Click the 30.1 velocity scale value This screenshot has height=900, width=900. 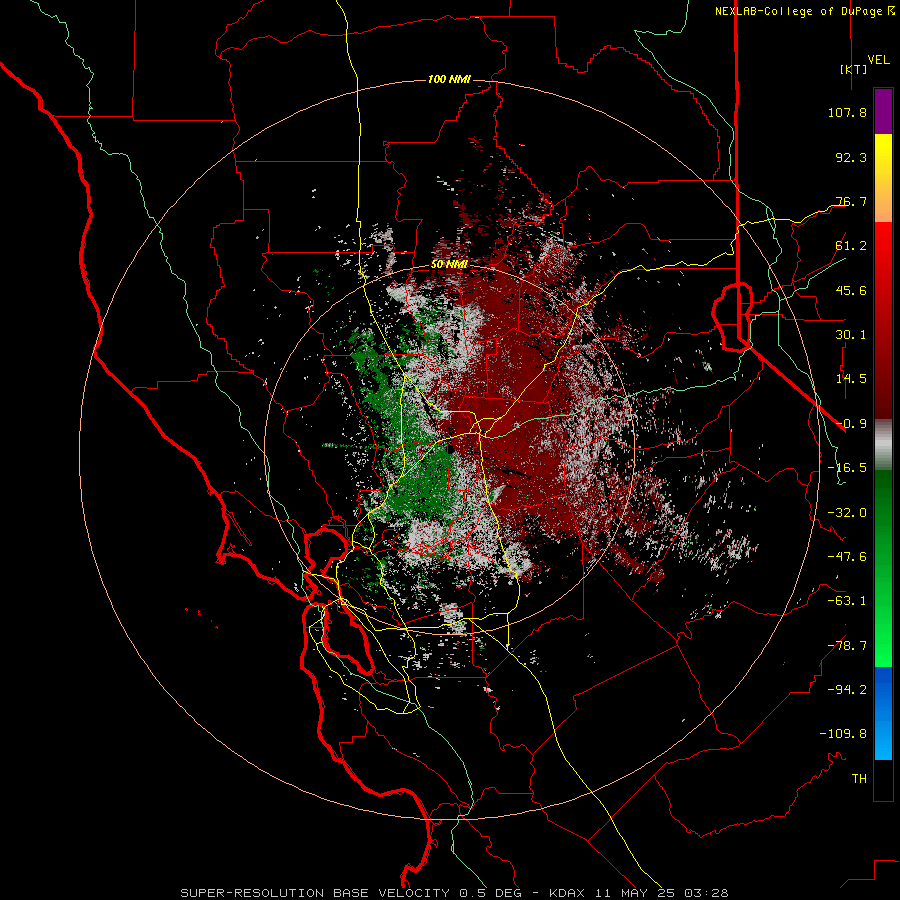pos(851,335)
